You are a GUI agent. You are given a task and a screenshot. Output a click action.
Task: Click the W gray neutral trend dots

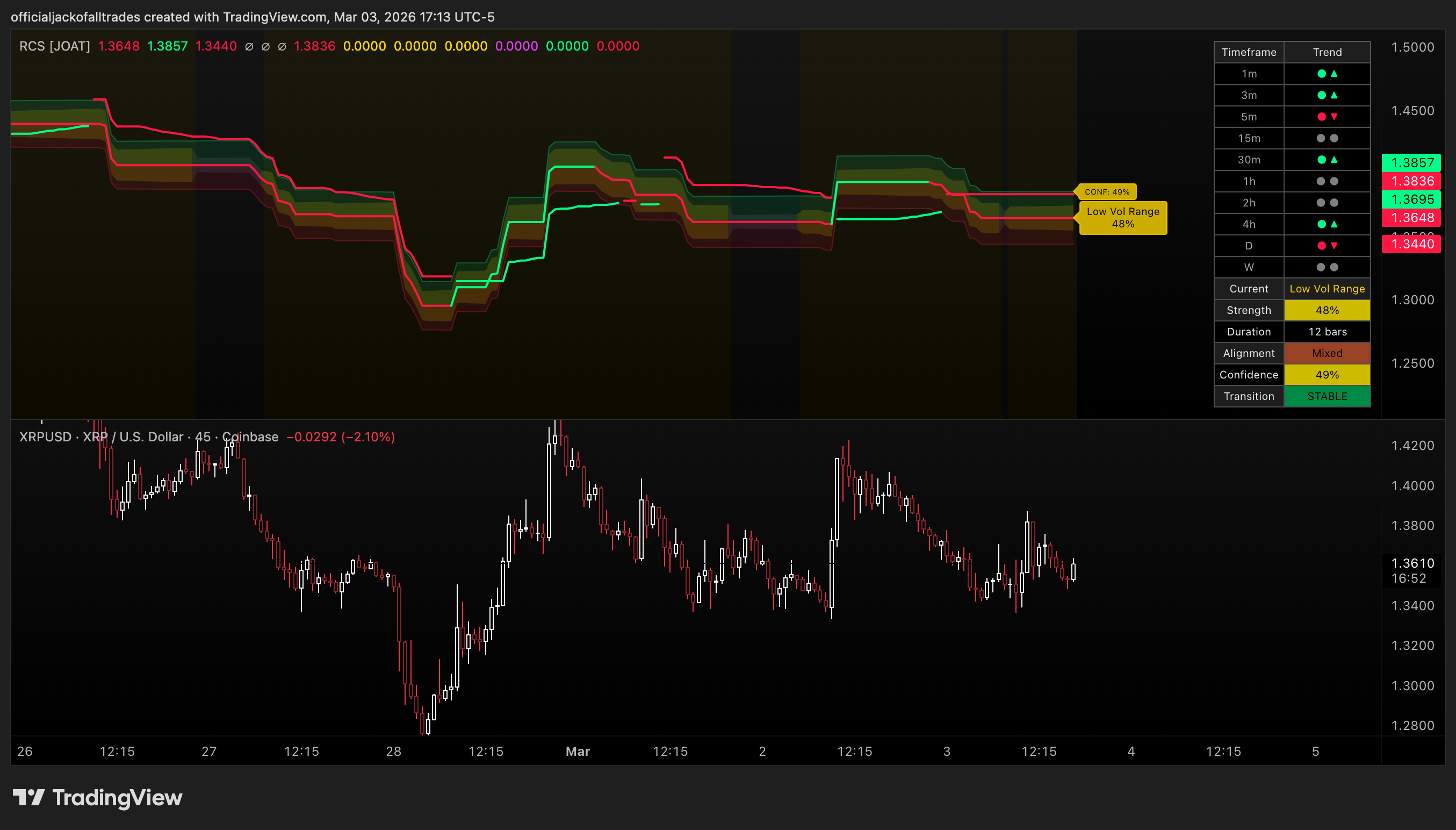pos(1327,267)
